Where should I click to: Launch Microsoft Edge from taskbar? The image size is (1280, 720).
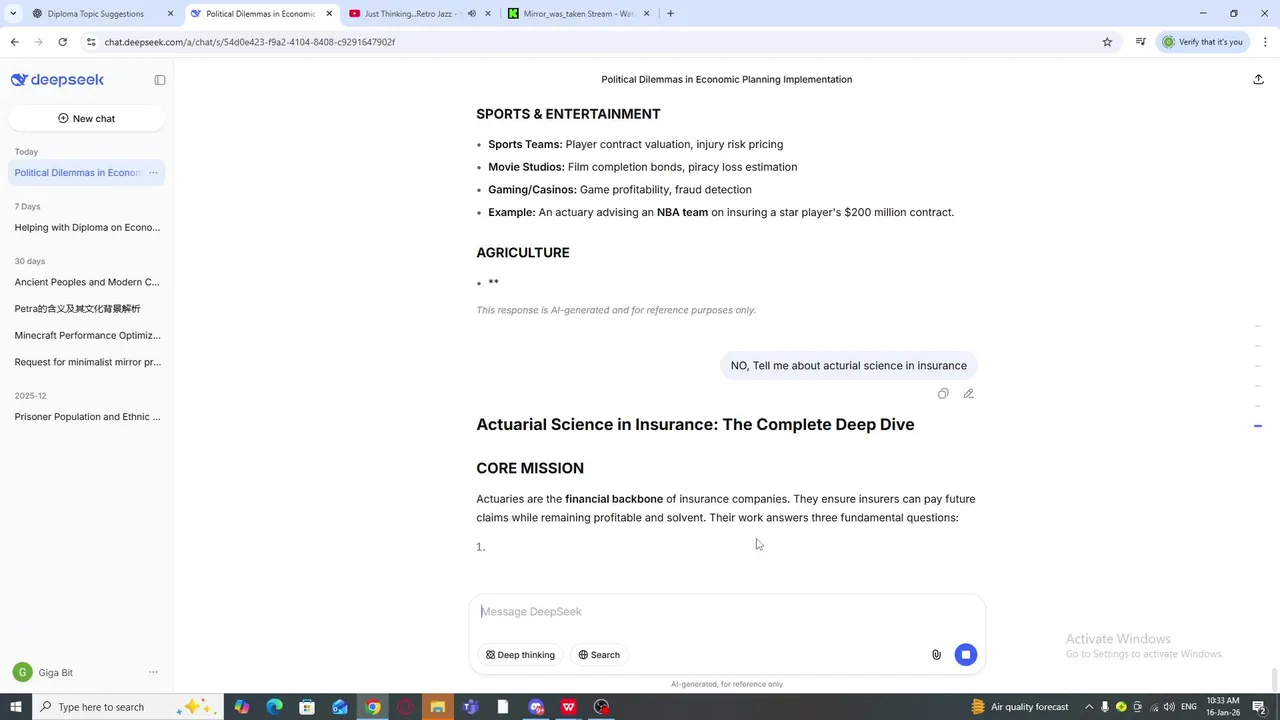pyautogui.click(x=275, y=707)
